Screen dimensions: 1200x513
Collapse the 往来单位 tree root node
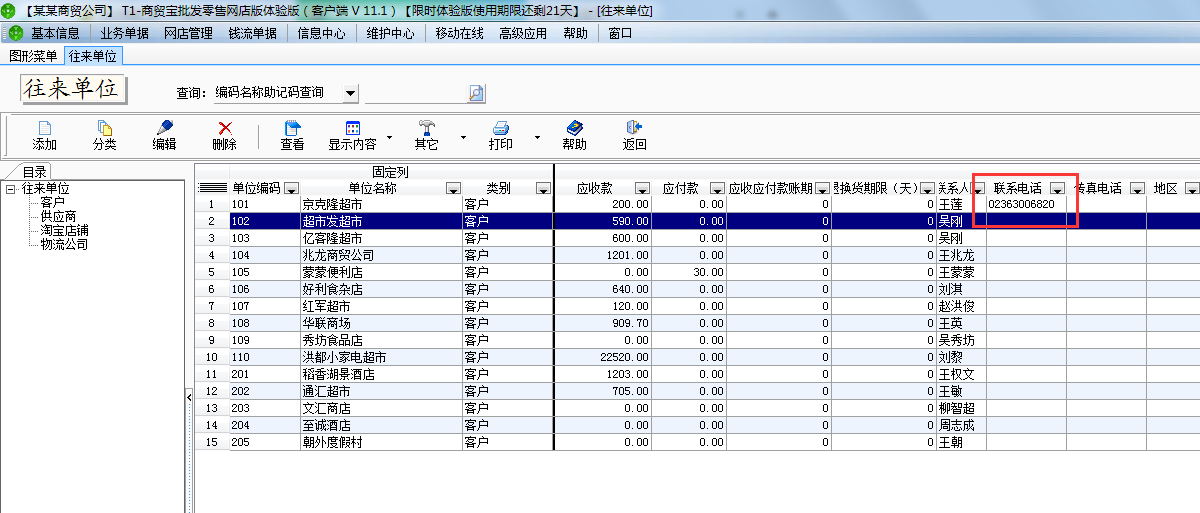click(x=10, y=188)
